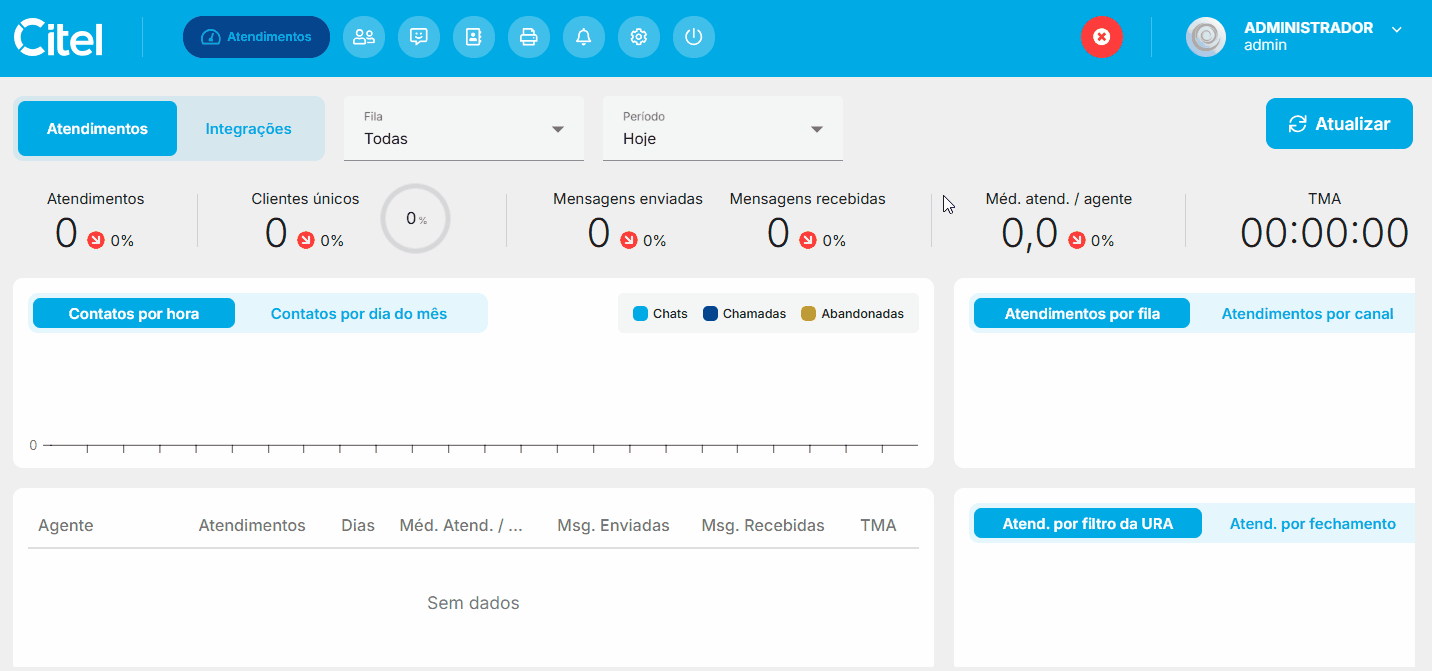Switch to the Integrações tab
Screen dimensions: 1432x671
(248, 129)
